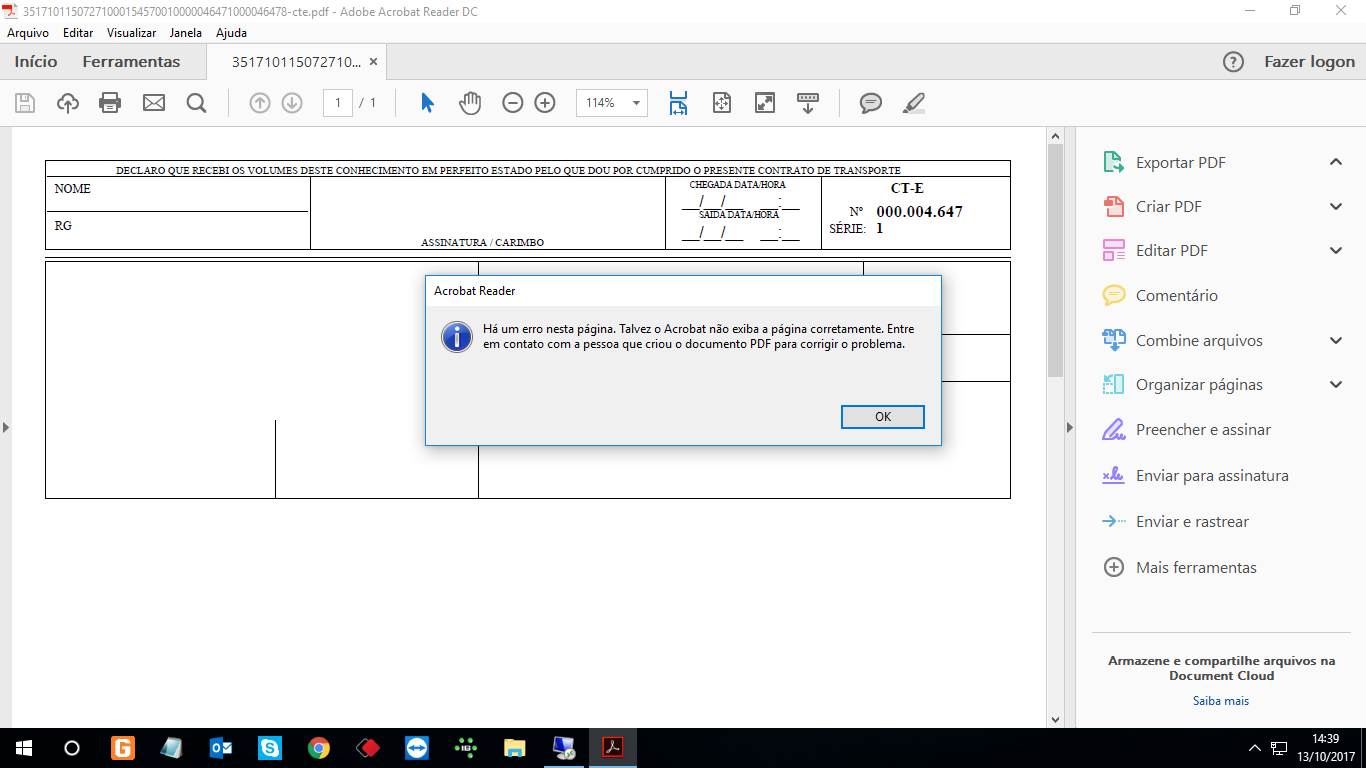Click Fazer logon to sign in
The image size is (1366, 768).
(x=1310, y=62)
